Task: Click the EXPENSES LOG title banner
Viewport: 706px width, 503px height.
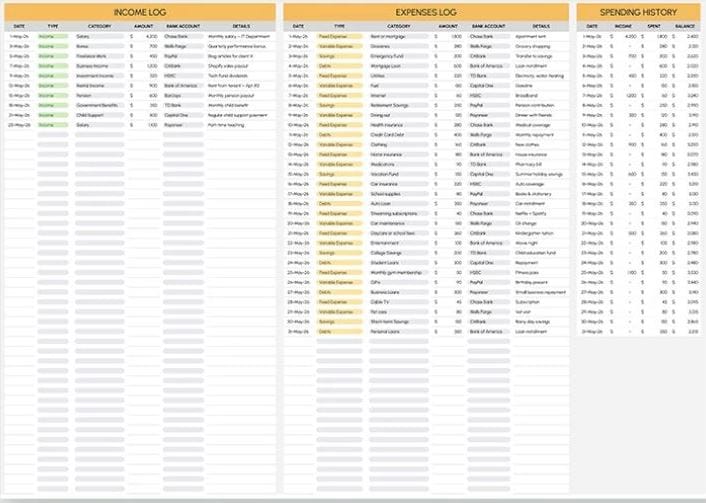Action: tap(426, 12)
